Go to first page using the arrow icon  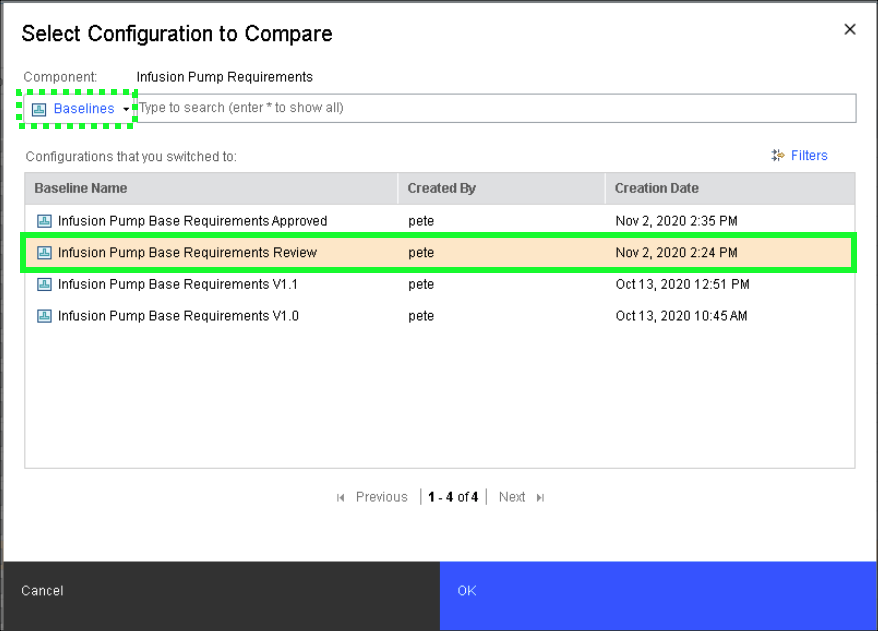[341, 498]
